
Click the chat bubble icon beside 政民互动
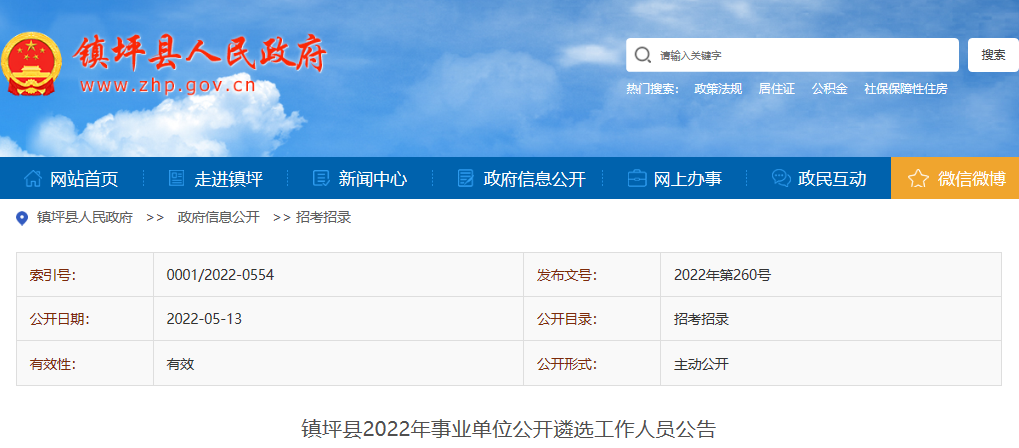click(781, 179)
